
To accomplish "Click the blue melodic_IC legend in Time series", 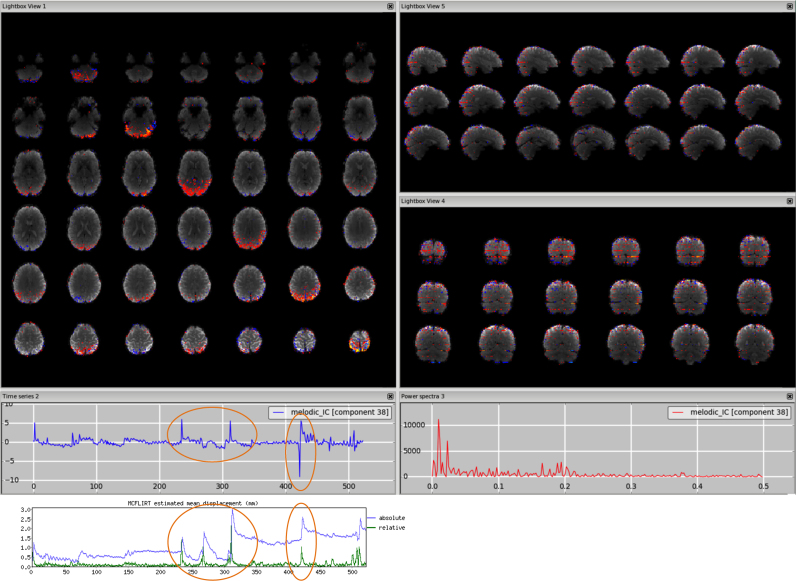I will point(331,412).
